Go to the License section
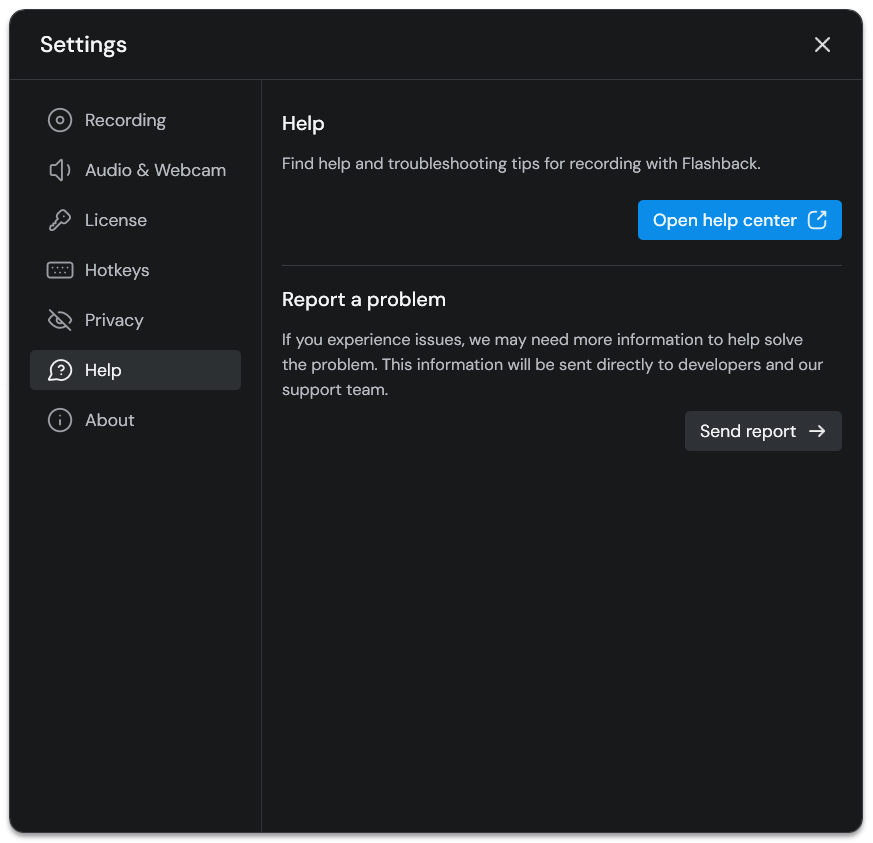 116,220
